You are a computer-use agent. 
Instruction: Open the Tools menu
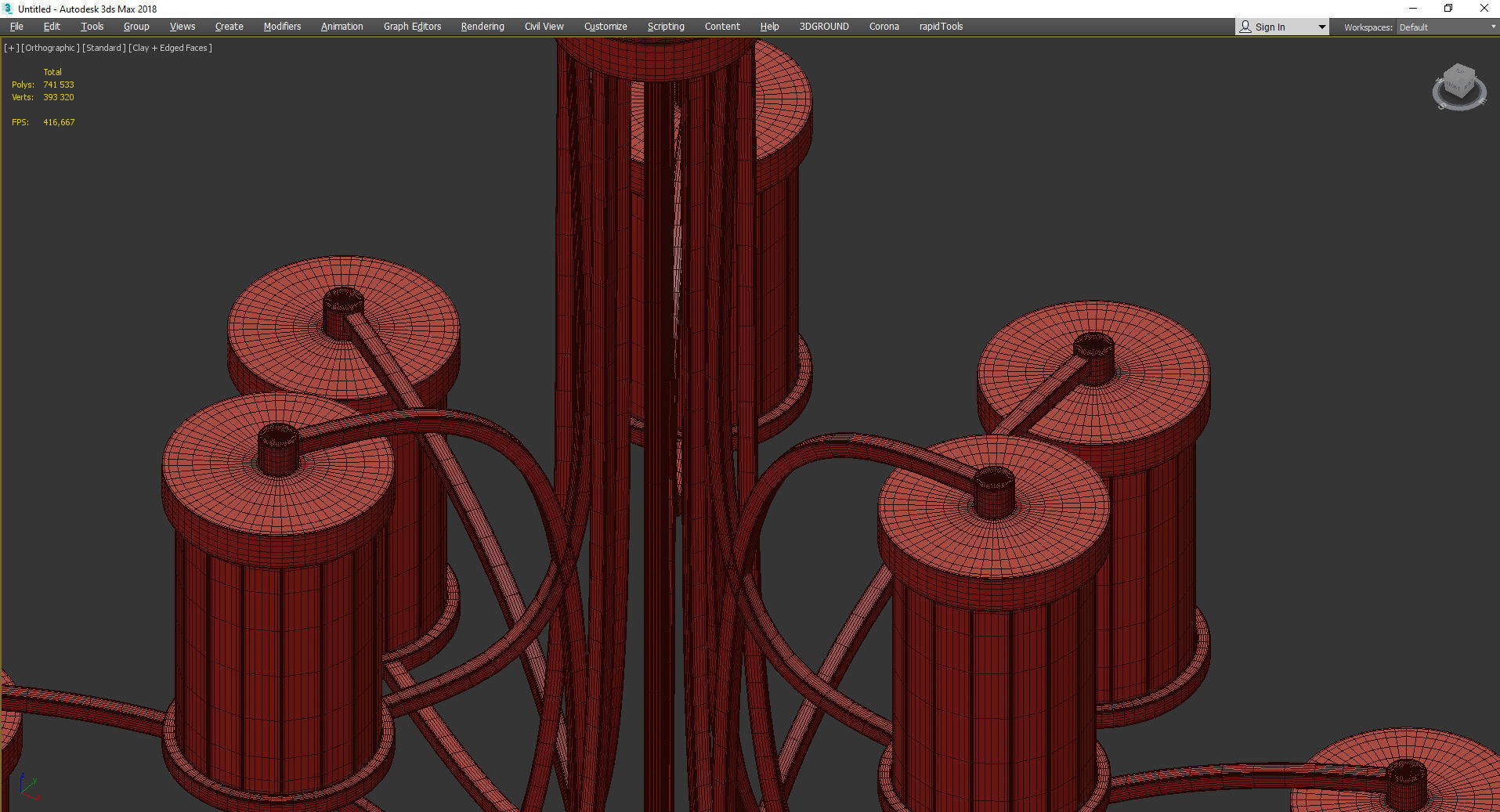pyautogui.click(x=92, y=27)
